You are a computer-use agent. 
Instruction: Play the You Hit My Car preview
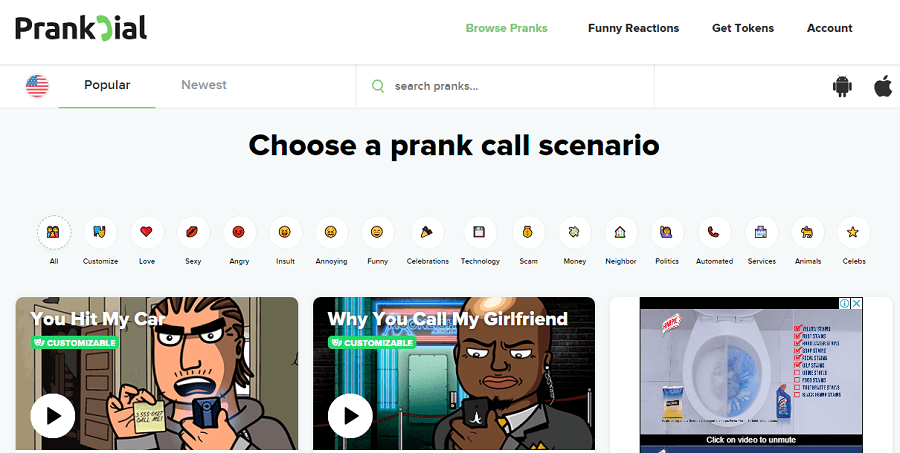pyautogui.click(x=53, y=416)
